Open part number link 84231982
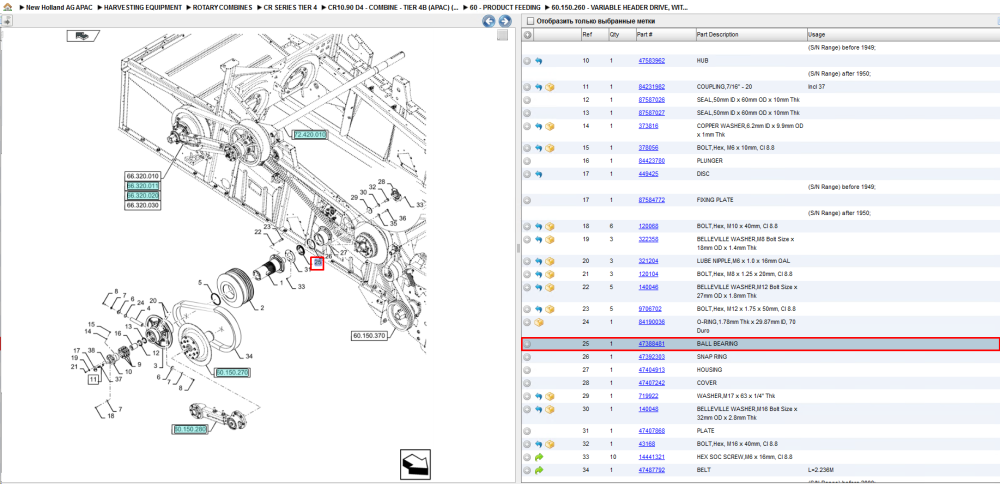 point(652,87)
